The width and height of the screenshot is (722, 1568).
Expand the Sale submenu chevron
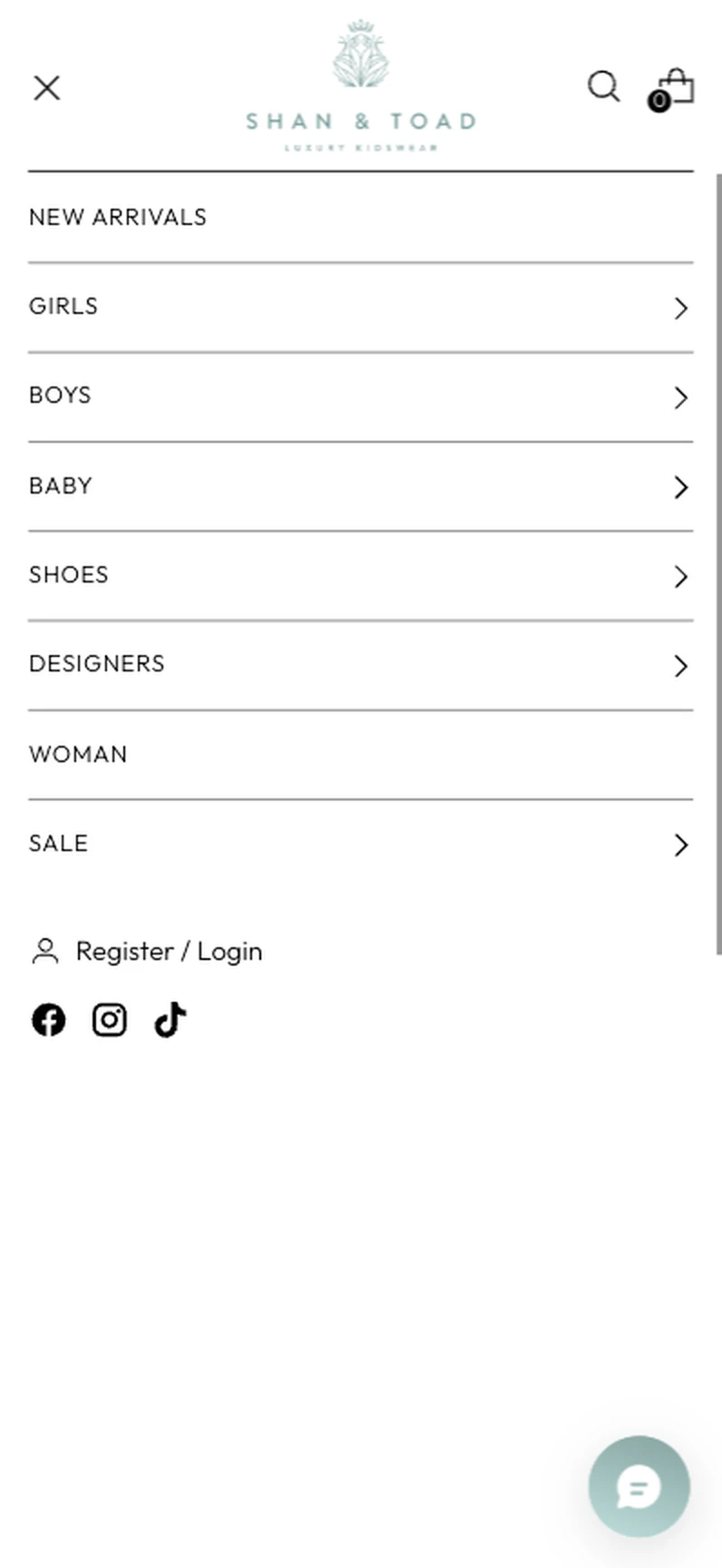(x=680, y=845)
